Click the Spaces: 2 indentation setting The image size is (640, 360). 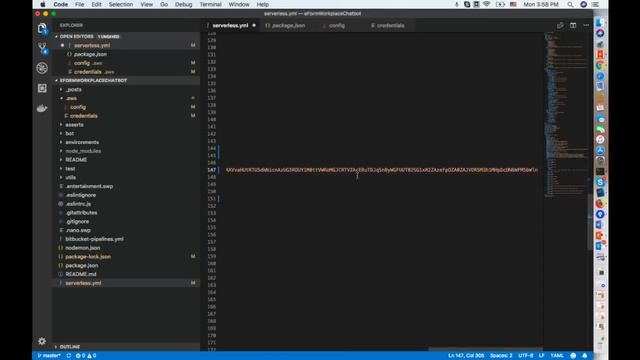tap(501, 356)
